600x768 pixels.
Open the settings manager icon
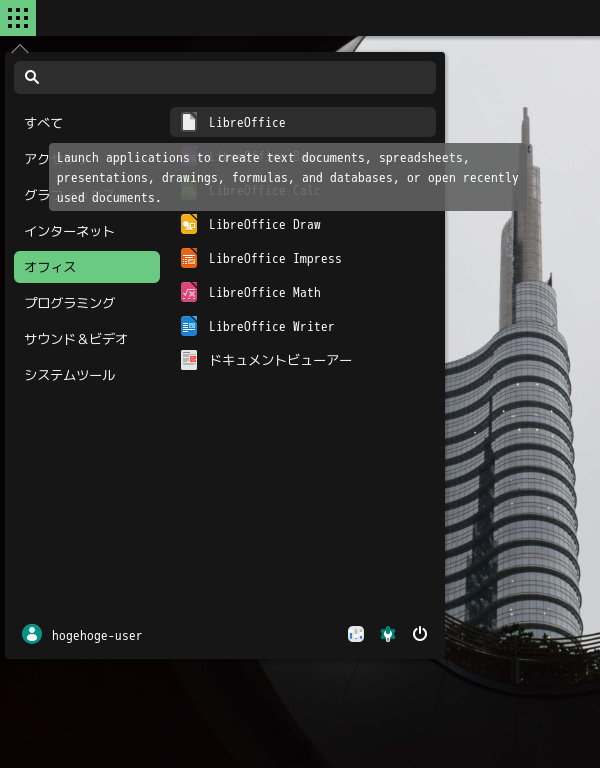click(x=356, y=634)
